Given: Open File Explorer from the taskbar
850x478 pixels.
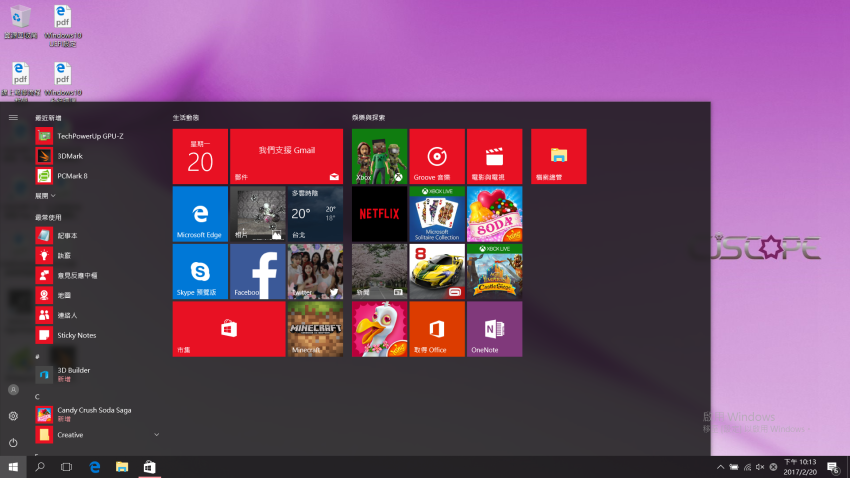Looking at the screenshot, I should [x=122, y=467].
